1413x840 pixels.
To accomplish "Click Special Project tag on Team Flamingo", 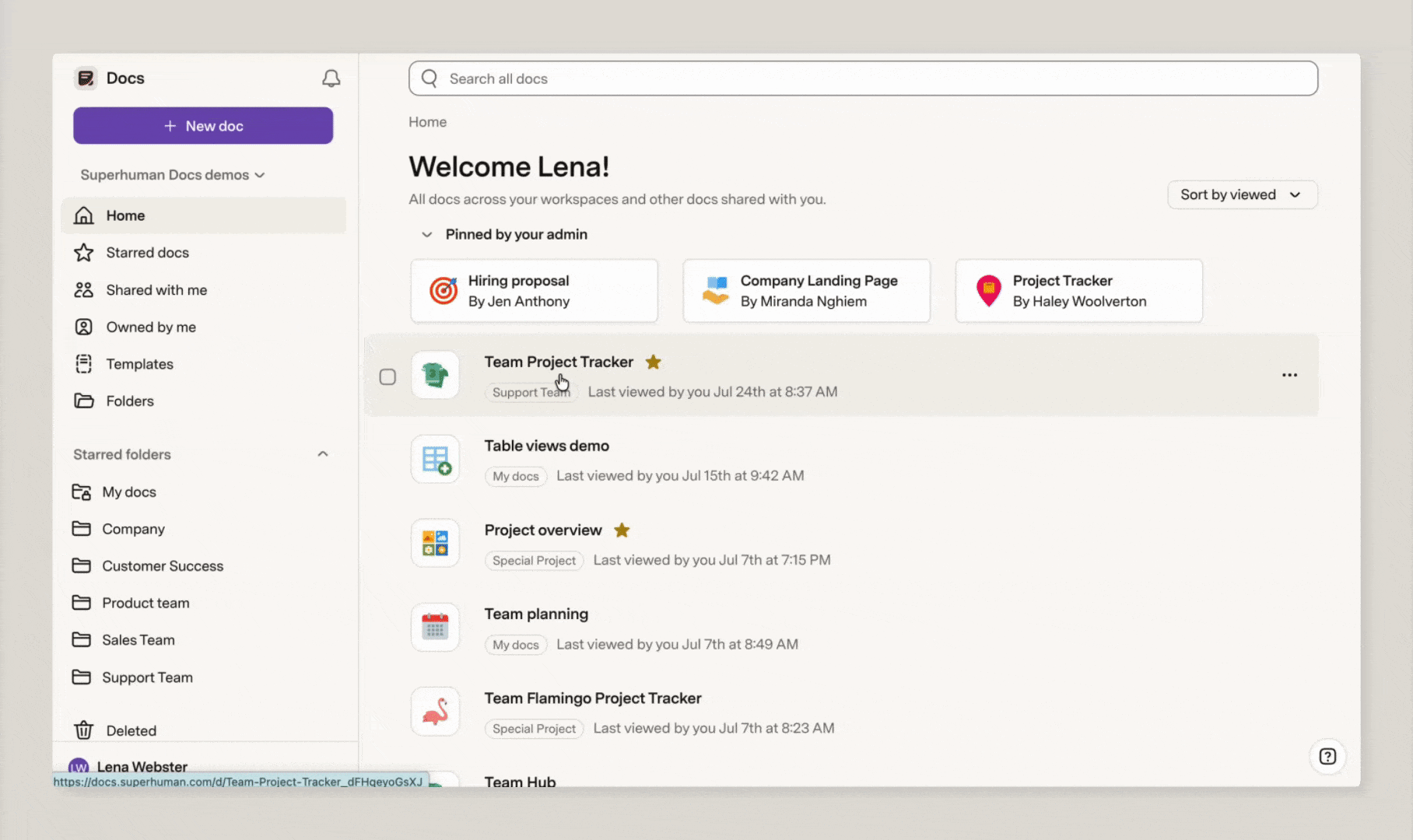I will click(534, 728).
